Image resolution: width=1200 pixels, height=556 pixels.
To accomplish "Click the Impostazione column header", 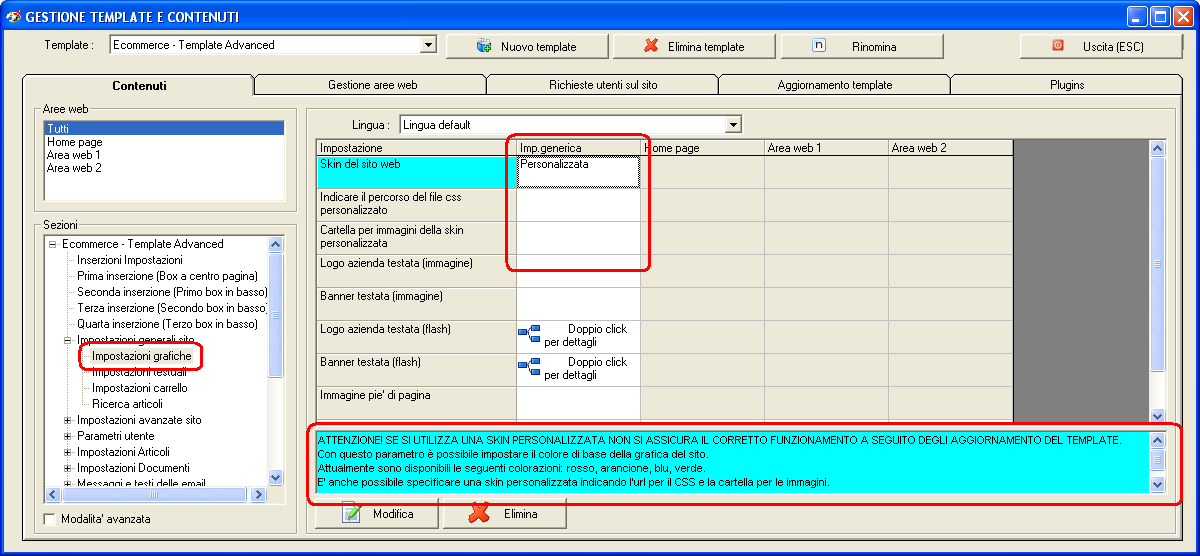I will click(x=416, y=148).
